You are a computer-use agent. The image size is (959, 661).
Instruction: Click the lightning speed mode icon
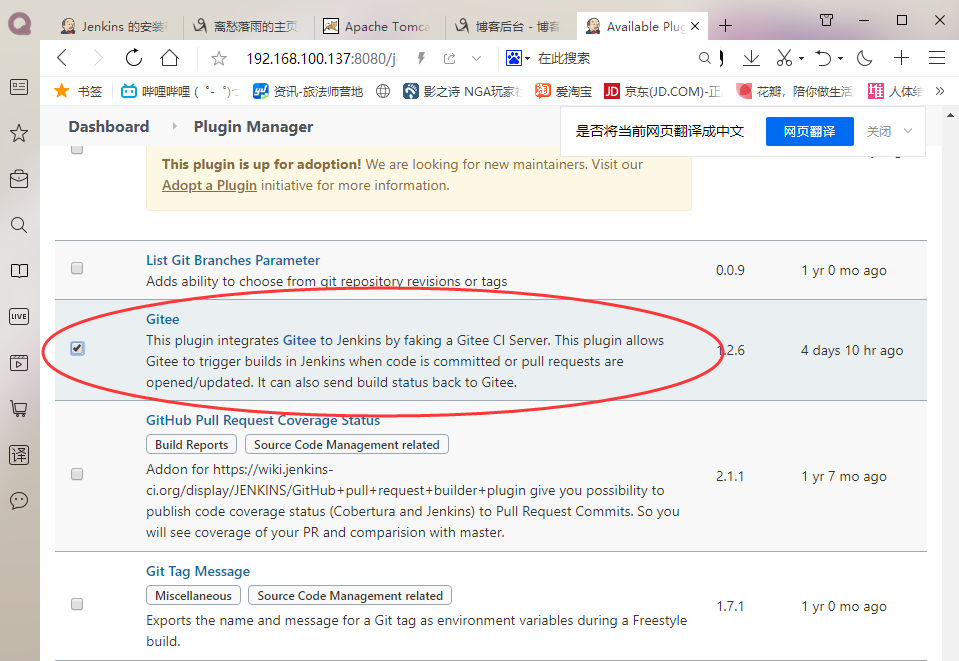click(421, 58)
